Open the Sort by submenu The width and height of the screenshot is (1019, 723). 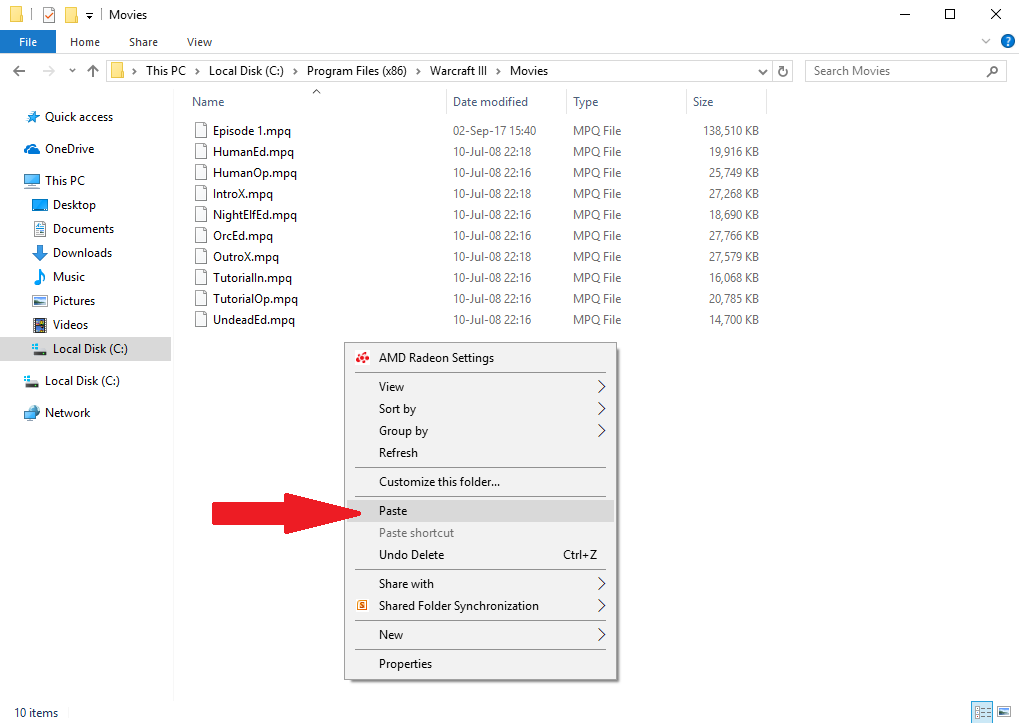(x=480, y=409)
